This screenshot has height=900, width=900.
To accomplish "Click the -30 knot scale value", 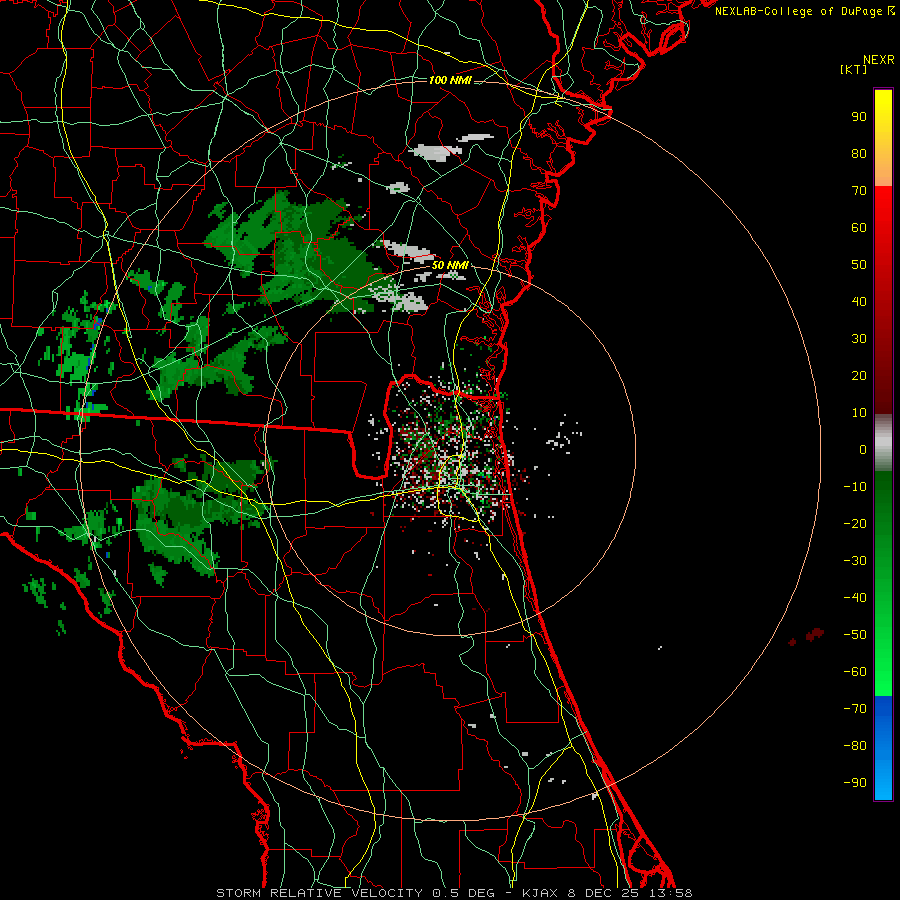I will pyautogui.click(x=855, y=561).
